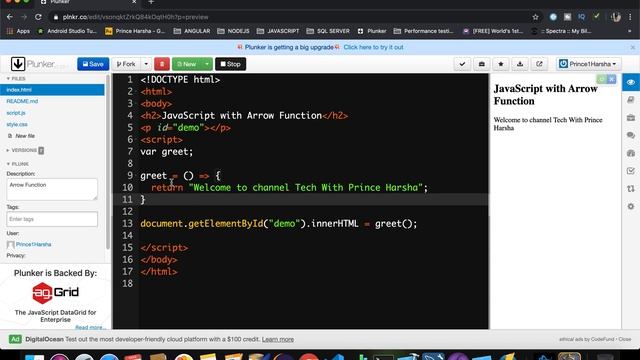
Task: Click the green checkmark extension icon
Action: [596, 17]
